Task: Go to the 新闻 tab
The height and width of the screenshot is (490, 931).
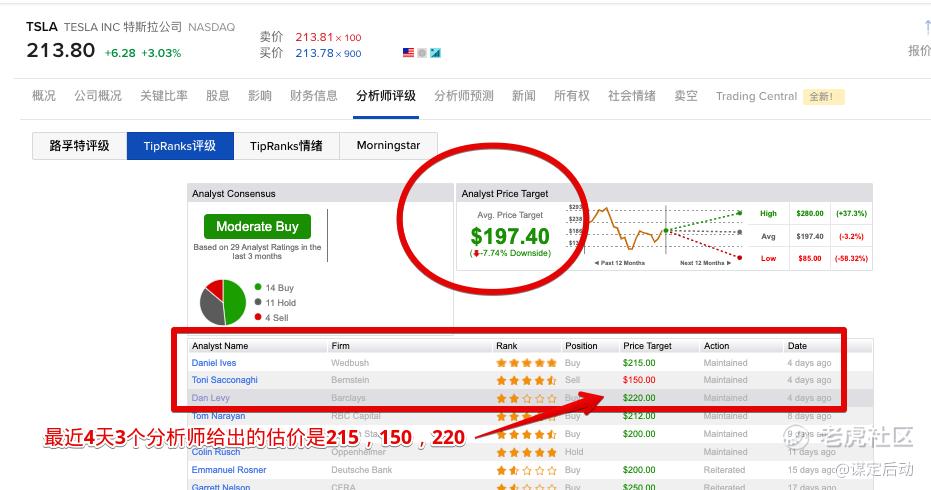Action: tap(524, 96)
